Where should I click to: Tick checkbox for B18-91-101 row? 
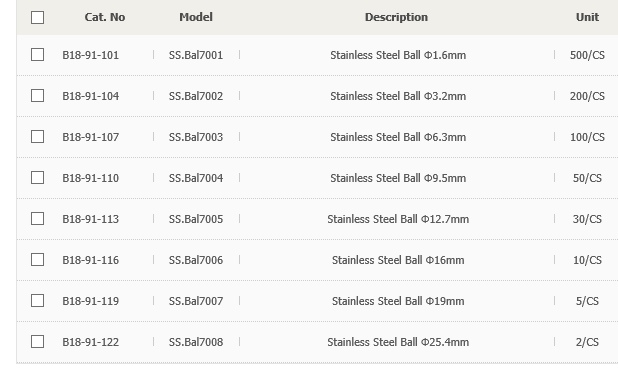(37, 54)
